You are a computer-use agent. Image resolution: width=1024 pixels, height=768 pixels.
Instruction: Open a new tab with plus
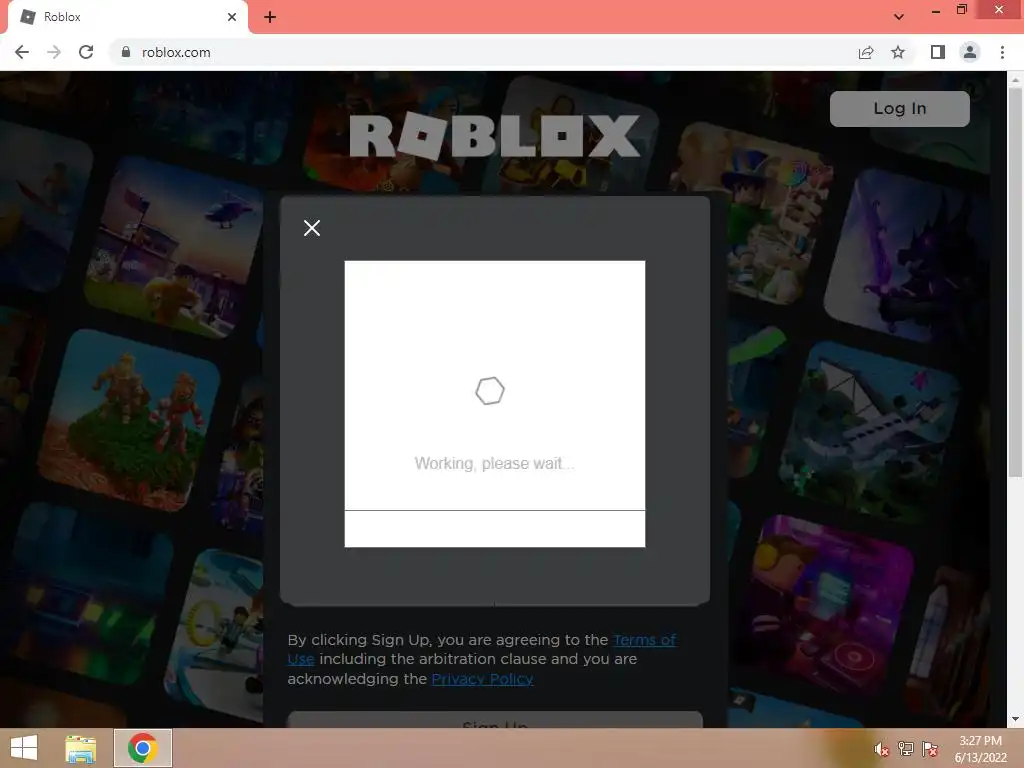tap(270, 17)
